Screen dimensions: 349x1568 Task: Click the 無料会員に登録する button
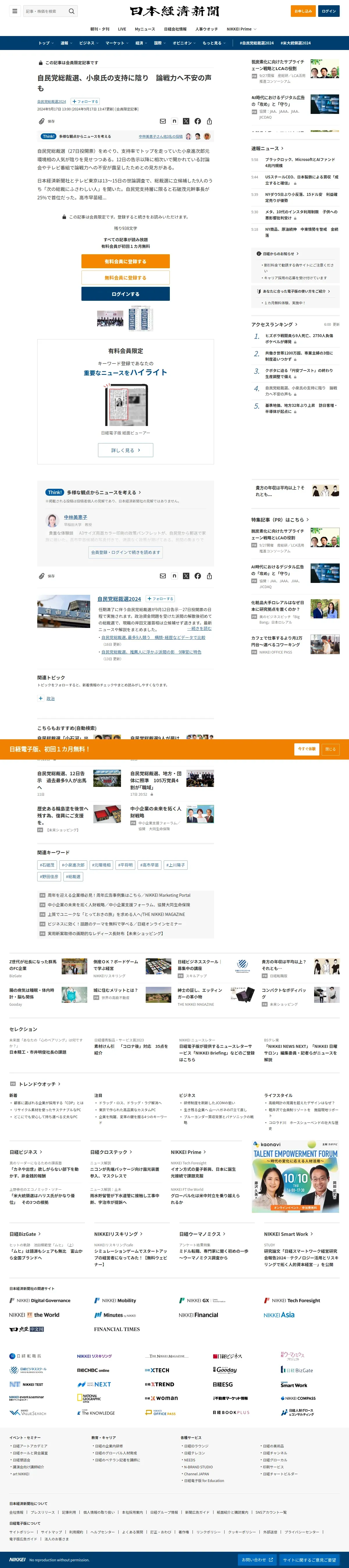125,278
